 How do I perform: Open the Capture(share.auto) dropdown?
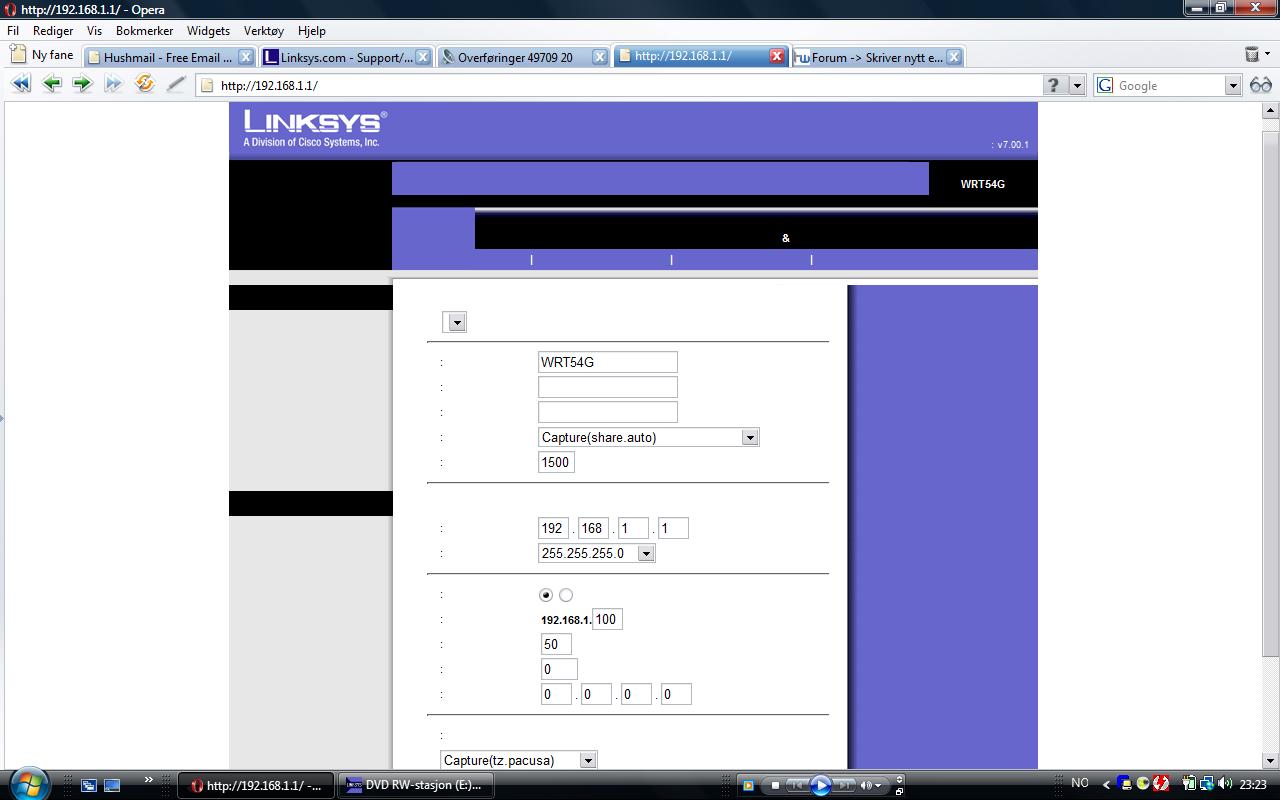(x=648, y=437)
